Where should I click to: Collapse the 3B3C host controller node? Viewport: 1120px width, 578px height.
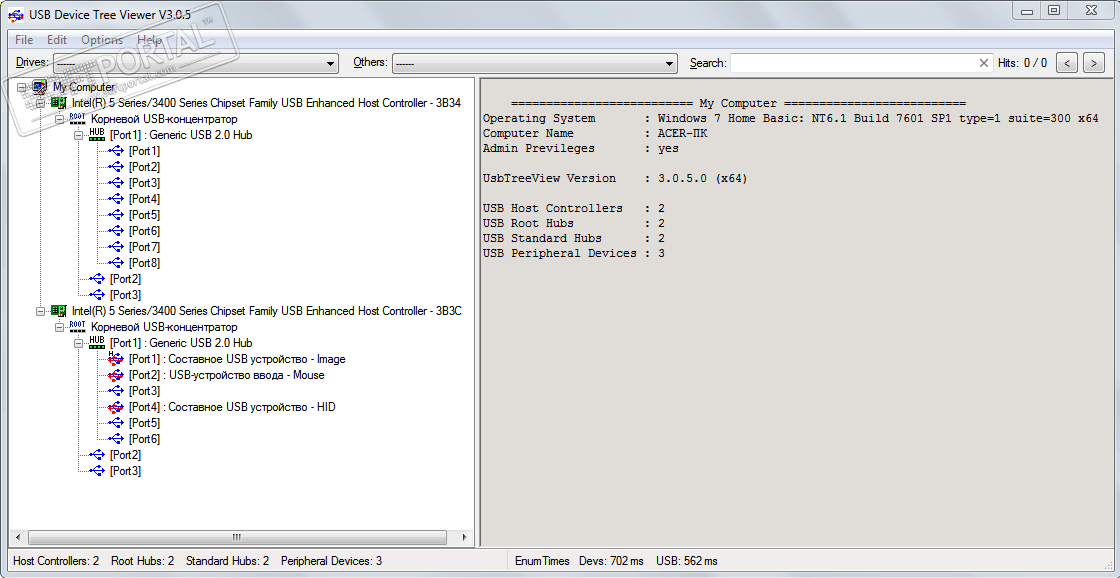(40, 312)
